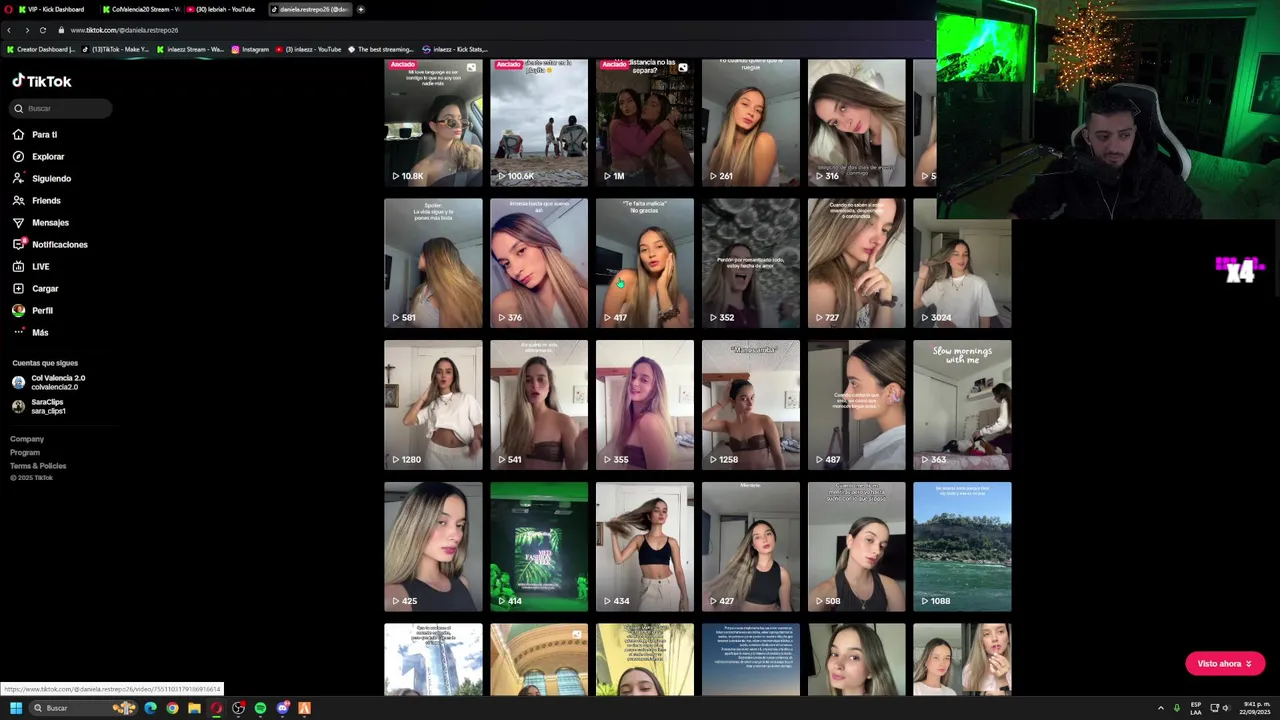Click the ESP LAA keyboard language indicator
The image size is (1280, 720).
[x=1196, y=708]
